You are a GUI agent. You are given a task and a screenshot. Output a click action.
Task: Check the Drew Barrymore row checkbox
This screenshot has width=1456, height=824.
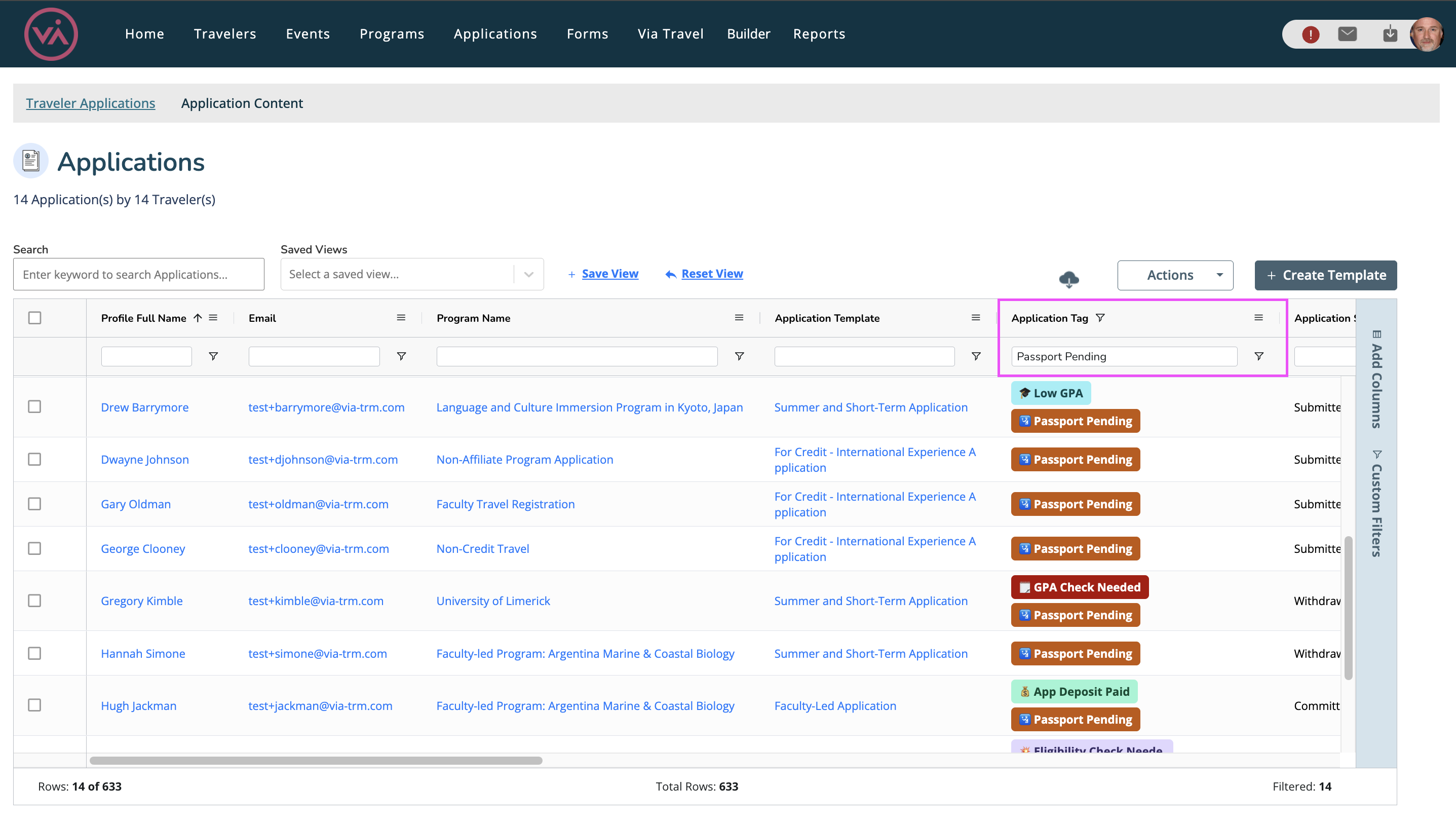click(34, 406)
